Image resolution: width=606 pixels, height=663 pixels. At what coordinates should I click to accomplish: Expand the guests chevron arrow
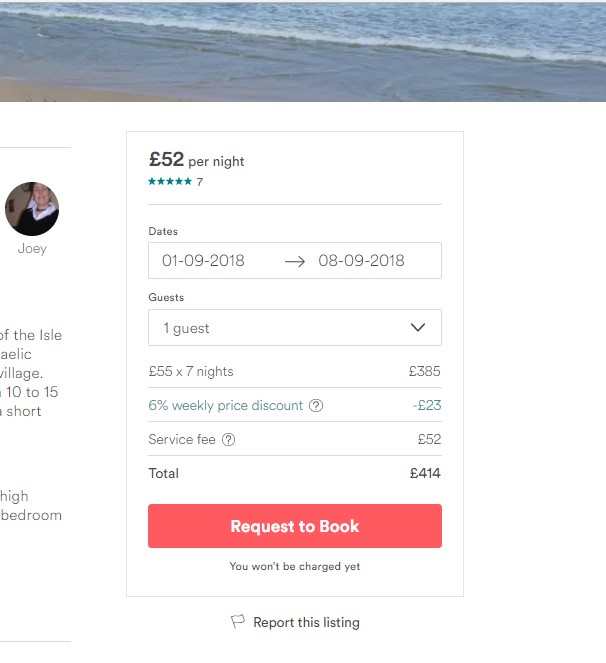coord(418,328)
